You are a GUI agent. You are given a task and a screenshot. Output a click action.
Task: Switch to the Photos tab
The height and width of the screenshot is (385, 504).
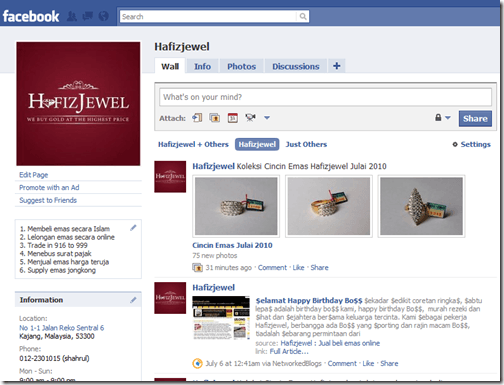pos(241,66)
